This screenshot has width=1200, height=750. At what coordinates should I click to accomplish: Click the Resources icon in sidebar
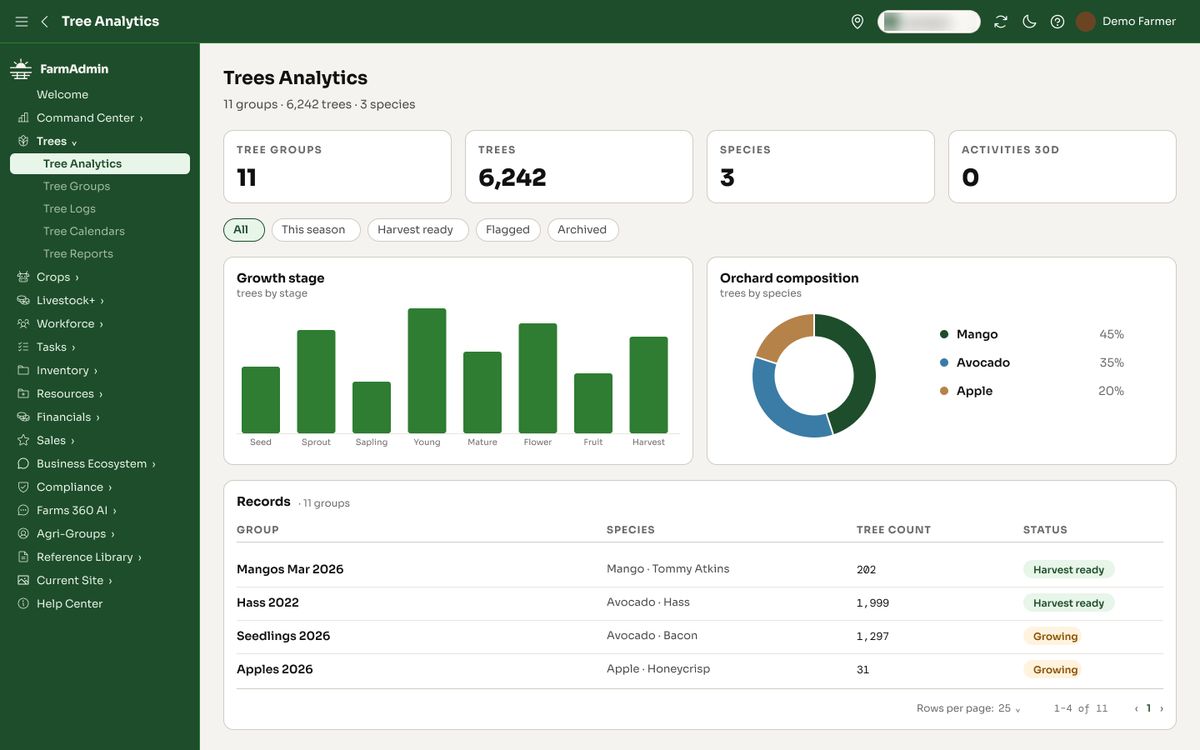pos(23,394)
